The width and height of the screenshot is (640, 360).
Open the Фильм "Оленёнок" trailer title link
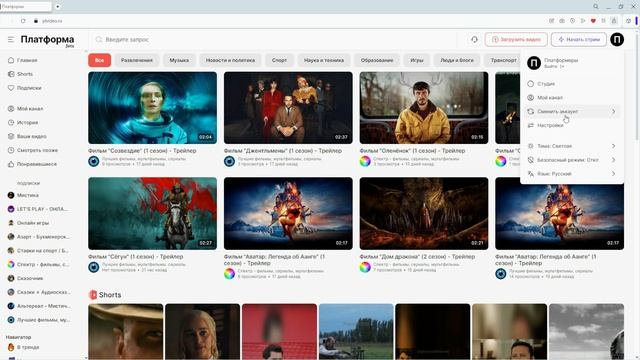(x=412, y=151)
